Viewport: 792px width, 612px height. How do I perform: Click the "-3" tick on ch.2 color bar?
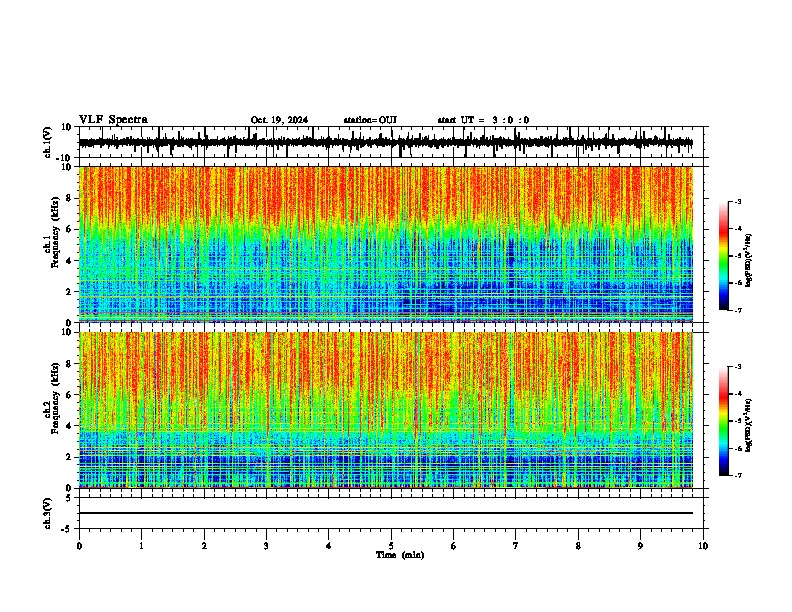coord(737,367)
